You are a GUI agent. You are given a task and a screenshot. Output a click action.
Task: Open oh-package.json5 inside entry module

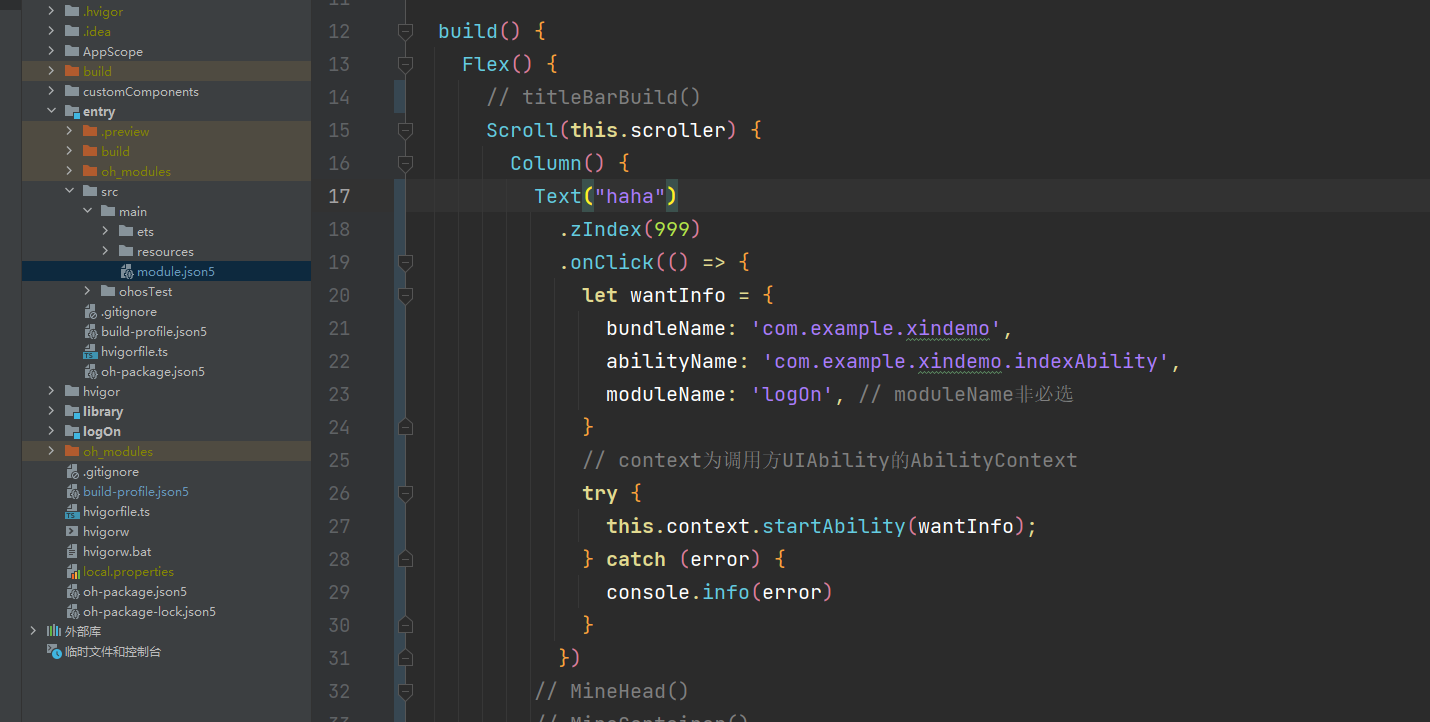tap(152, 372)
